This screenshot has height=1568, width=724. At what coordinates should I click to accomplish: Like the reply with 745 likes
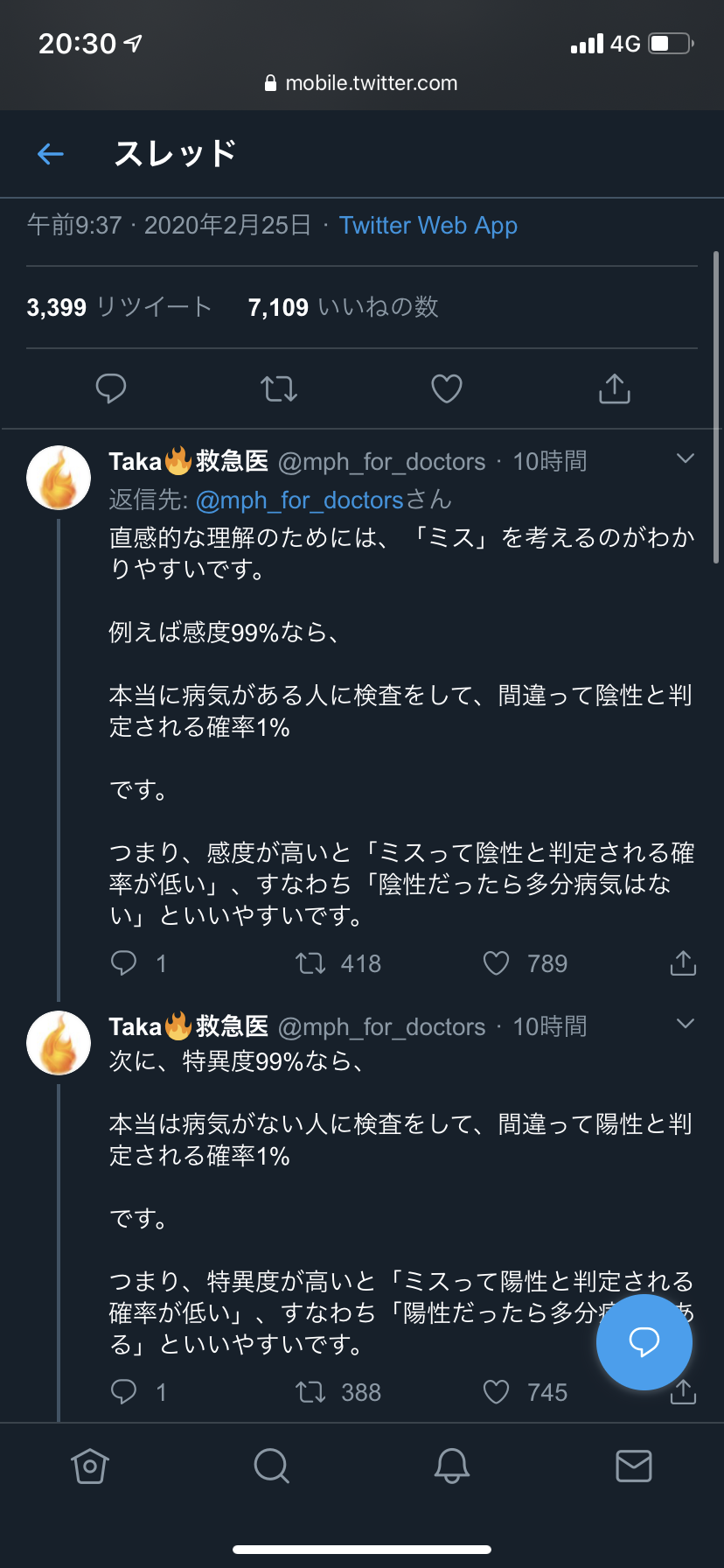click(497, 1392)
